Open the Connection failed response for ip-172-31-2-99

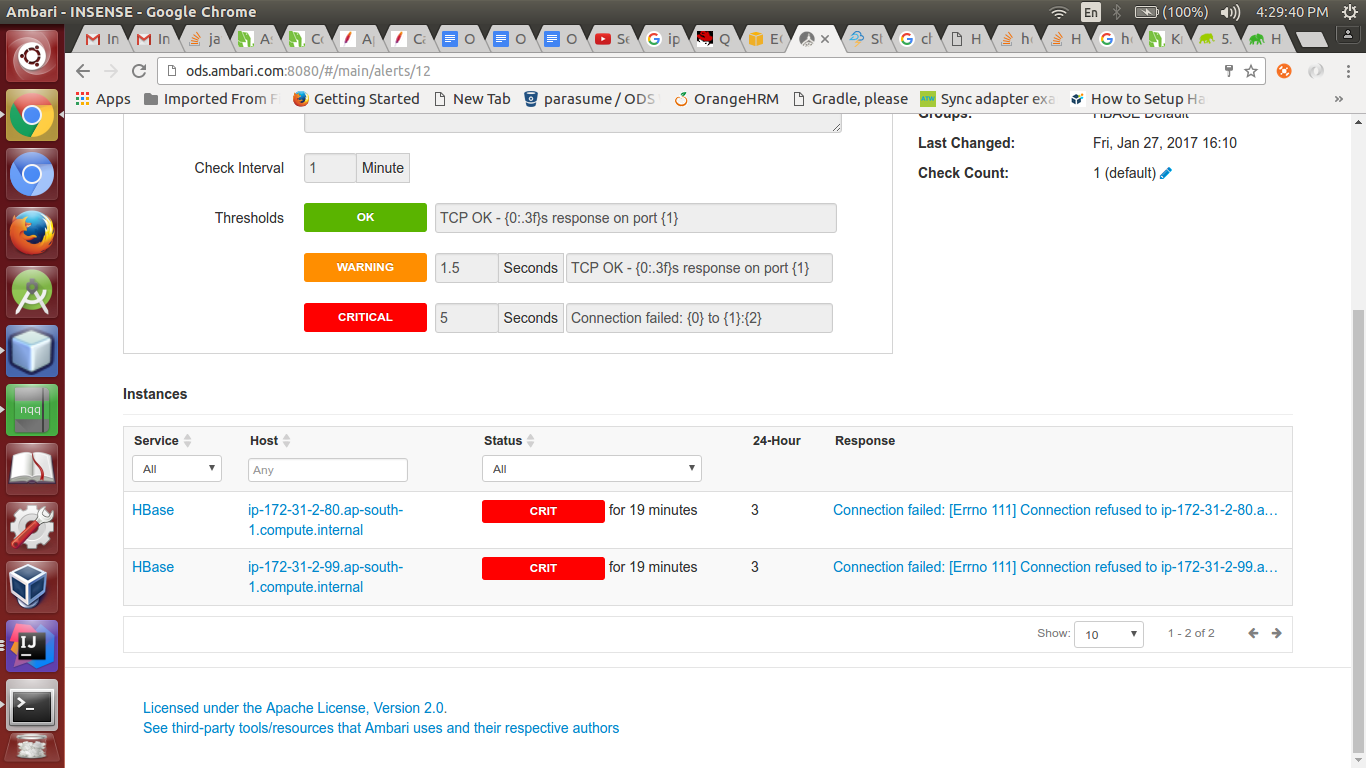pyautogui.click(x=1056, y=567)
